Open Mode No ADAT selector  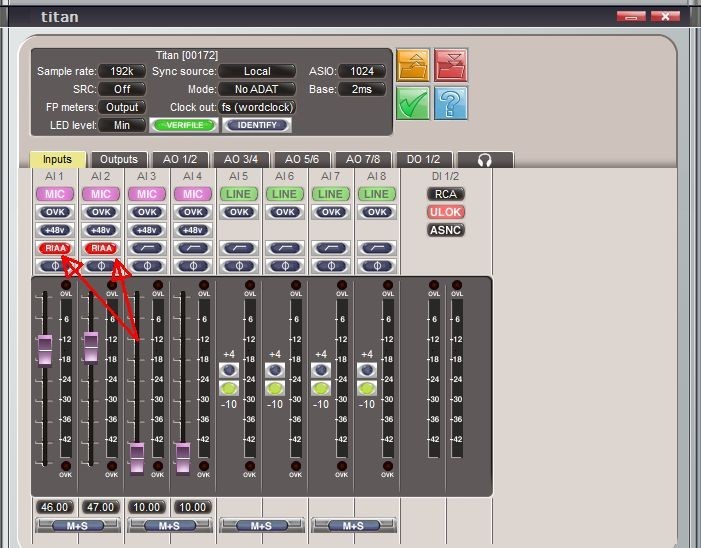pos(257,89)
